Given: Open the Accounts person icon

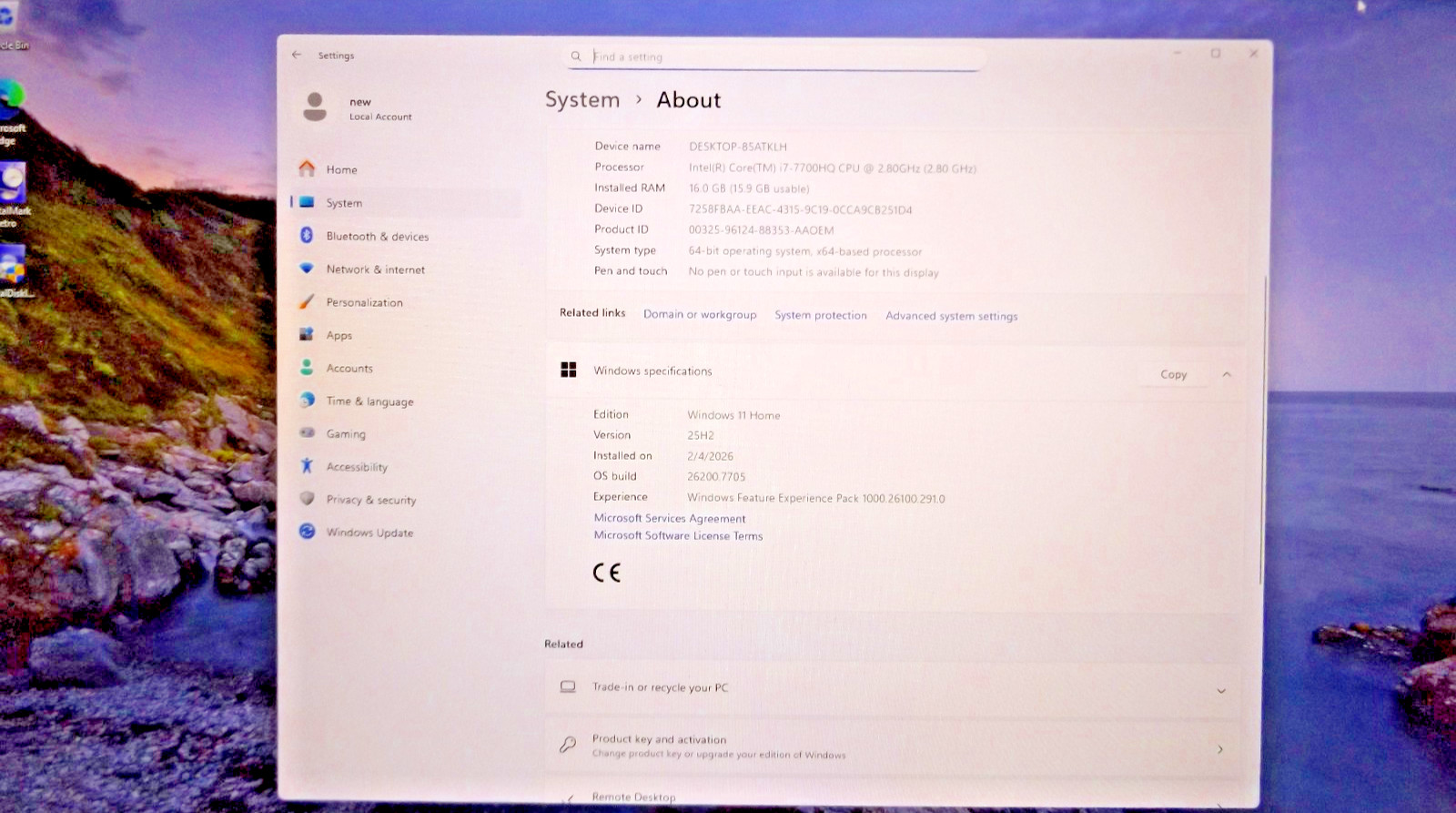Looking at the screenshot, I should pos(307,368).
